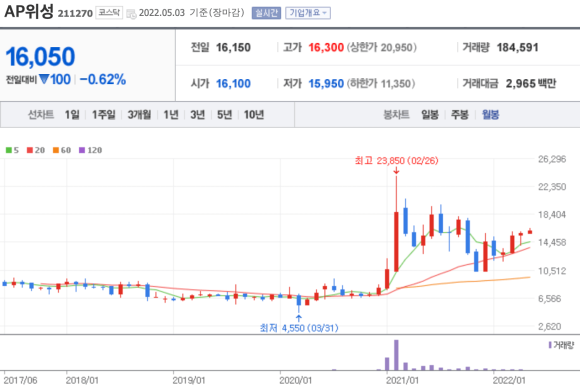This screenshot has height=392, width=580.
Task: Click the 14,458 price axis label
Action: (x=552, y=243)
